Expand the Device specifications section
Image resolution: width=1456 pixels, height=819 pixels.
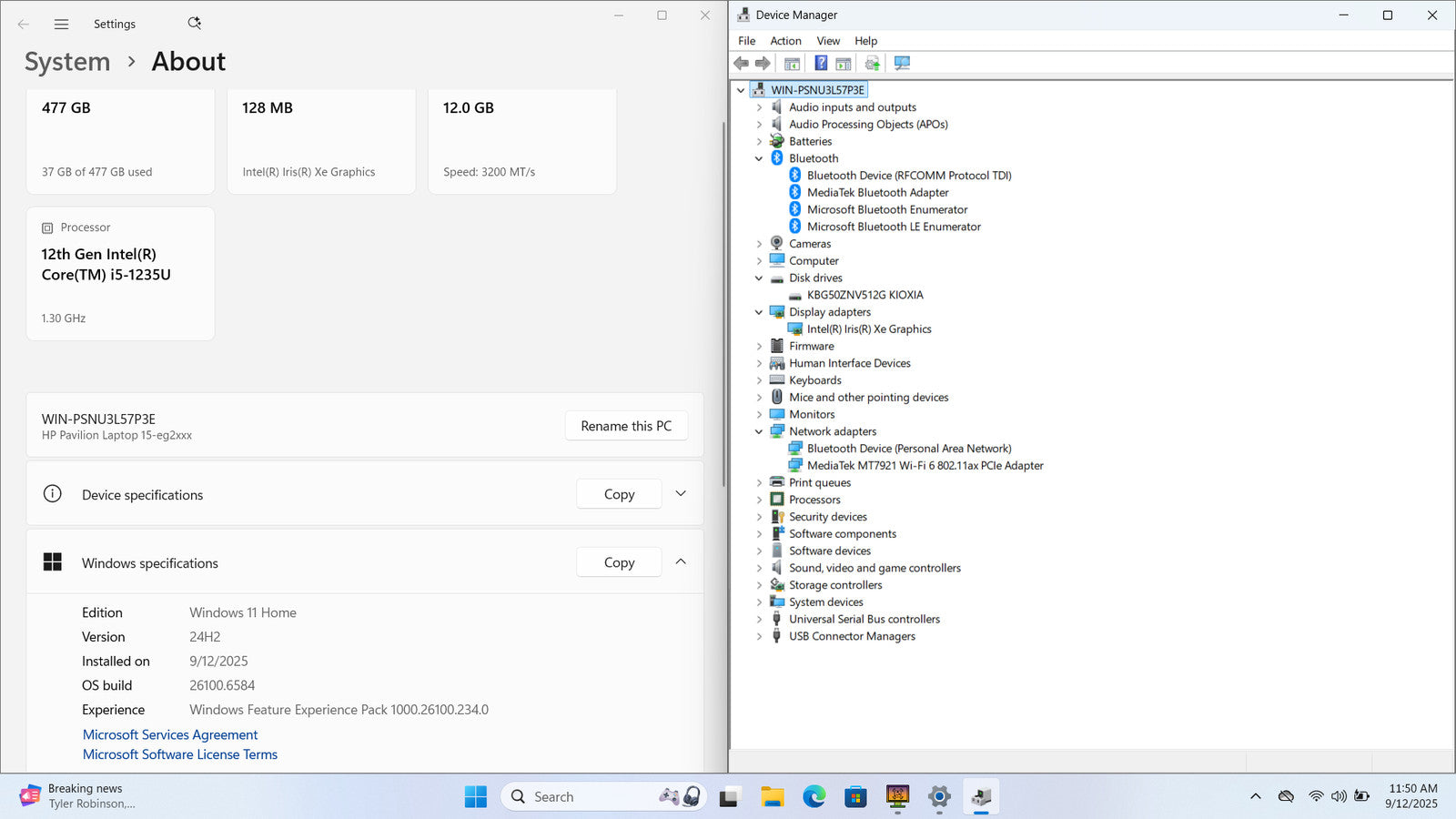click(x=681, y=494)
